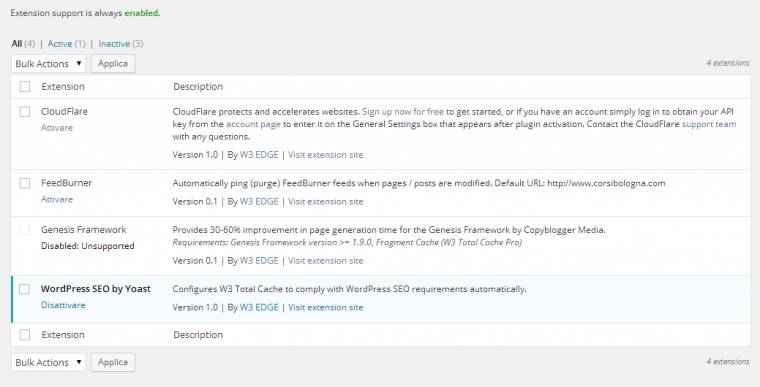Click Attivare under FeedBurner
Screen dimensions: 760x387
point(57,199)
